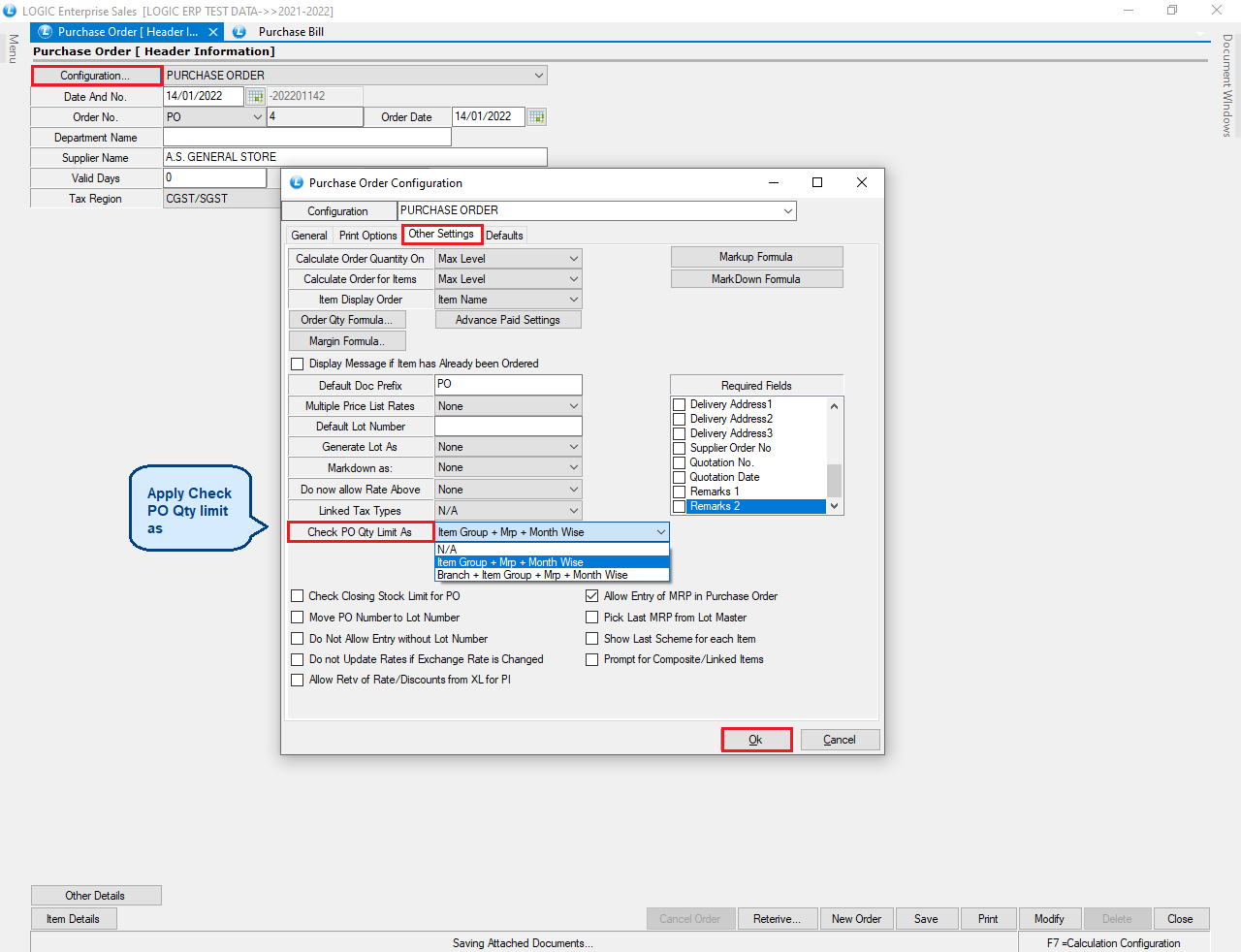Open the Markup Formula button
Image resolution: width=1241 pixels, height=952 pixels.
[x=755, y=257]
